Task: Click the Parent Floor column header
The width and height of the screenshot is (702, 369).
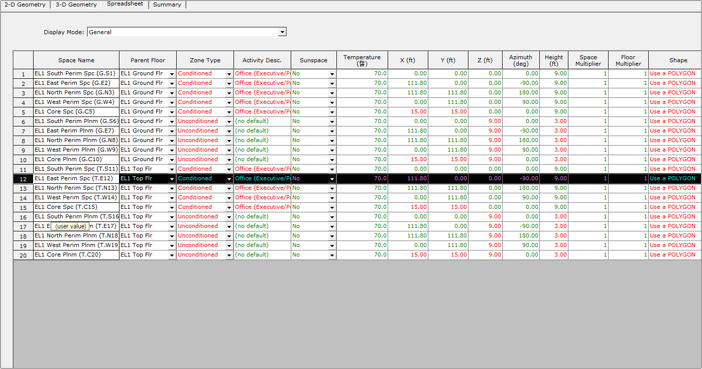Action: [x=148, y=60]
